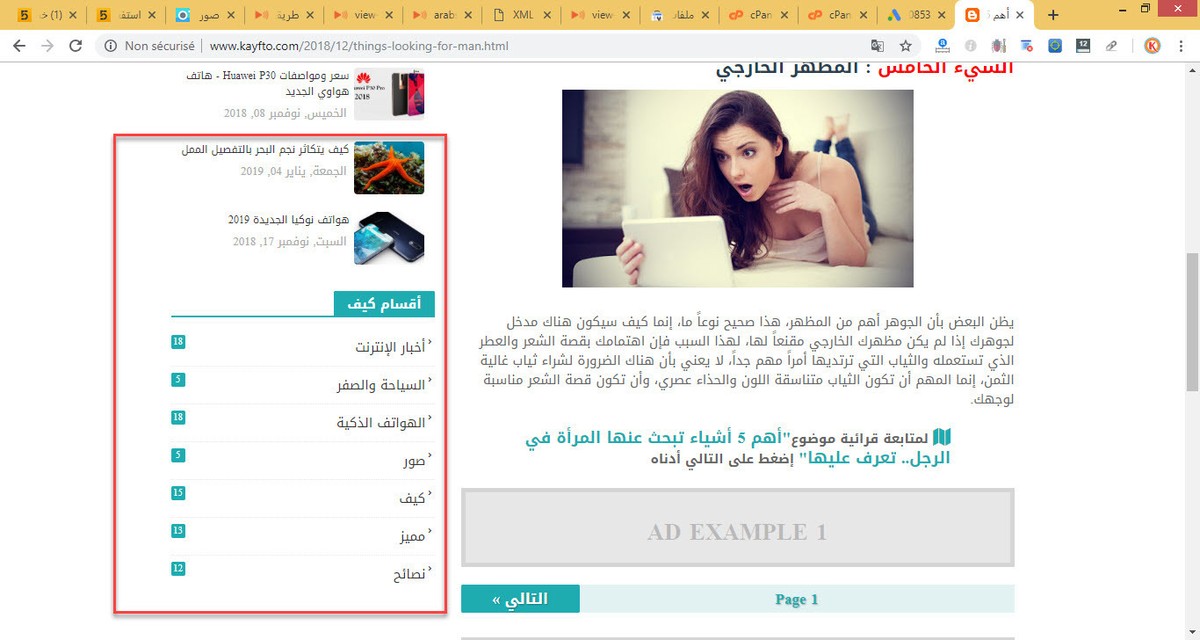Open the Huawei P30 article title link
Screen dimensions: 1200x640
(x=268, y=83)
